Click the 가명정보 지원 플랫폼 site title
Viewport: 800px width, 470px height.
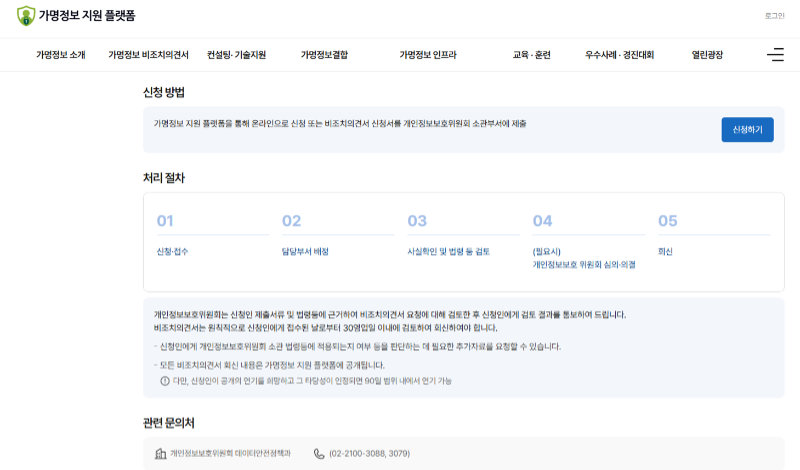(x=87, y=16)
